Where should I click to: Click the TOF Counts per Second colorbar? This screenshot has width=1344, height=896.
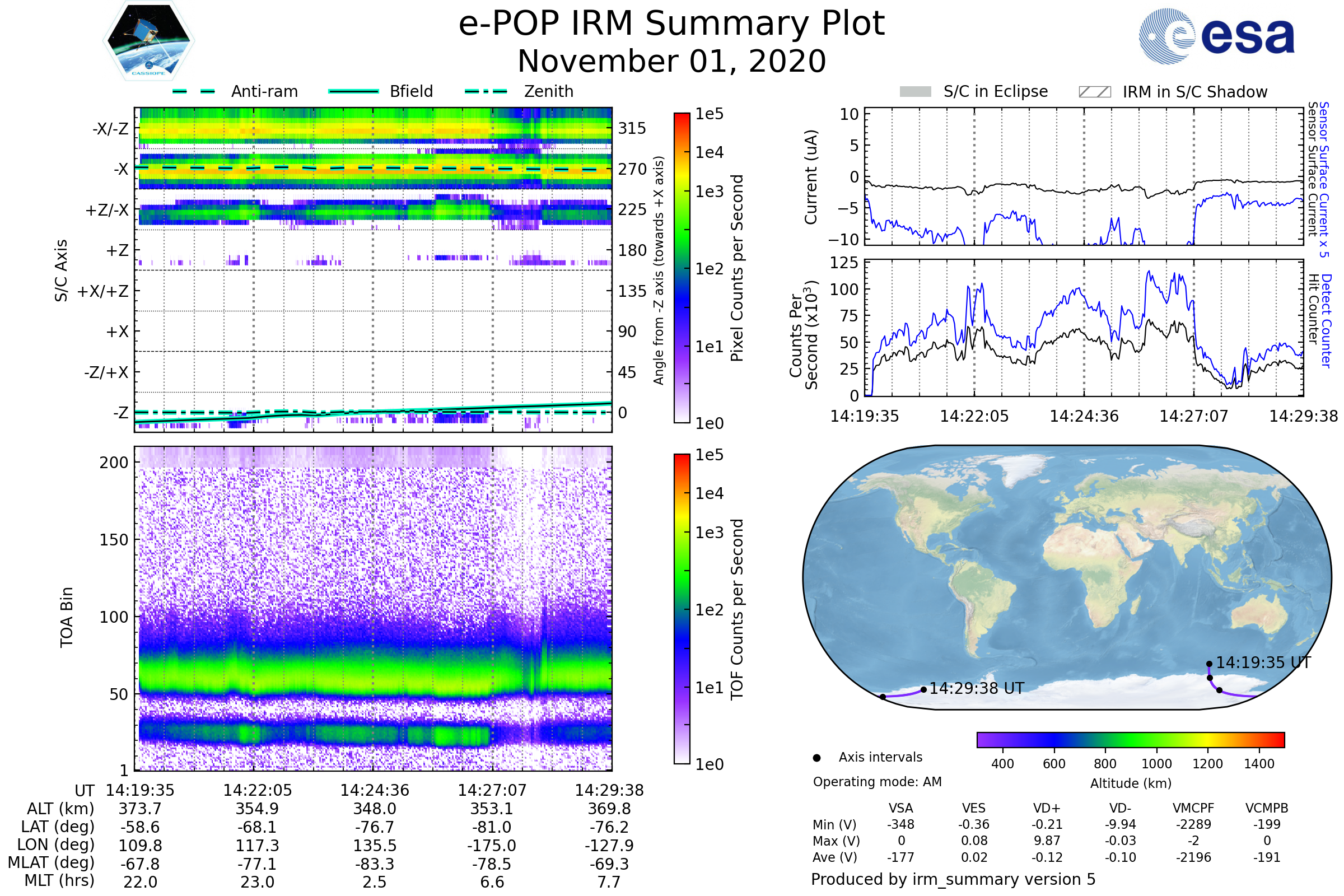[x=682, y=609]
